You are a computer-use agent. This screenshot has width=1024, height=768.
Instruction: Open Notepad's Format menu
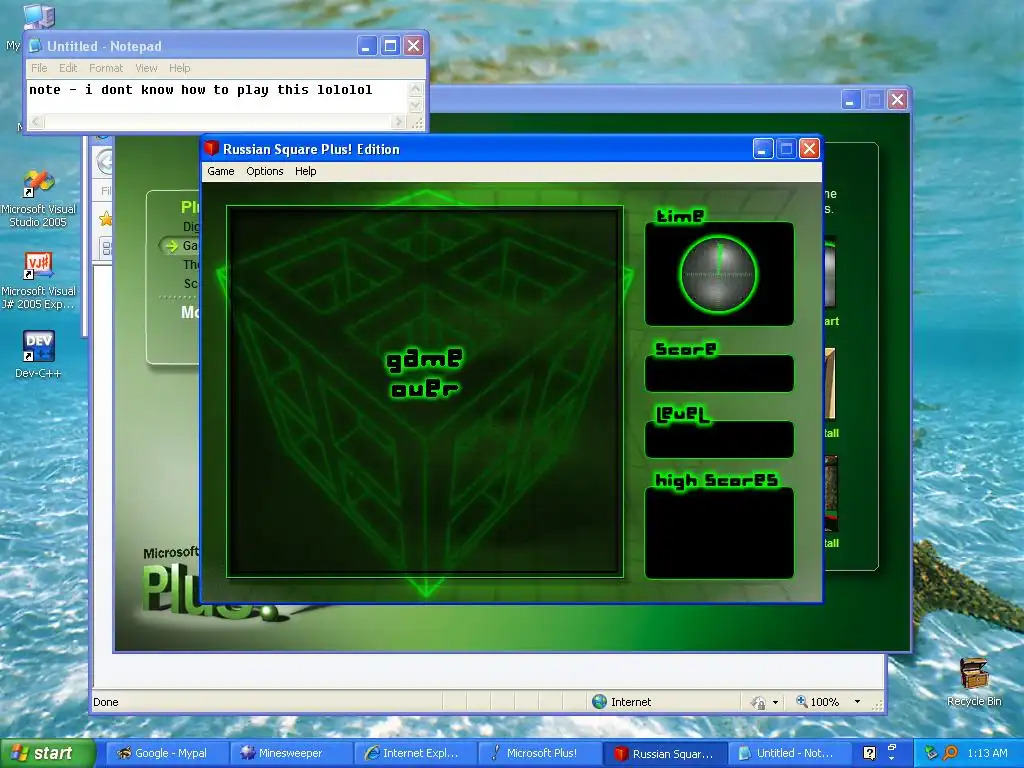pyautogui.click(x=106, y=68)
